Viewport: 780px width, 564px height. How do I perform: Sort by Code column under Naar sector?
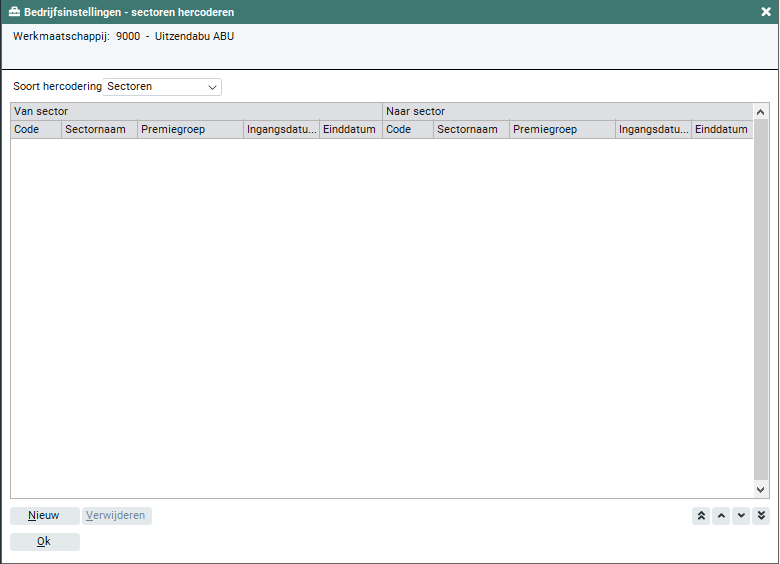[407, 130]
